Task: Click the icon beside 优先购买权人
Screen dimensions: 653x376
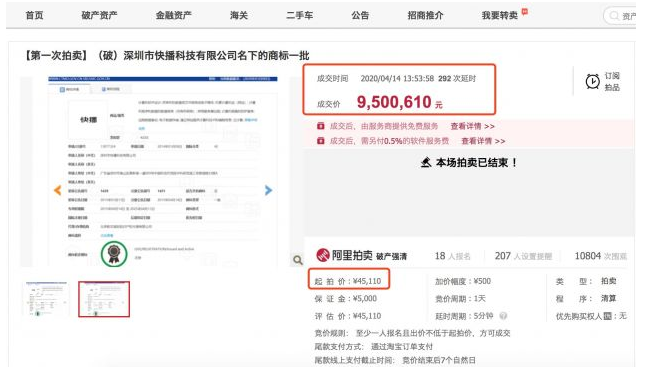Action: pos(608,316)
